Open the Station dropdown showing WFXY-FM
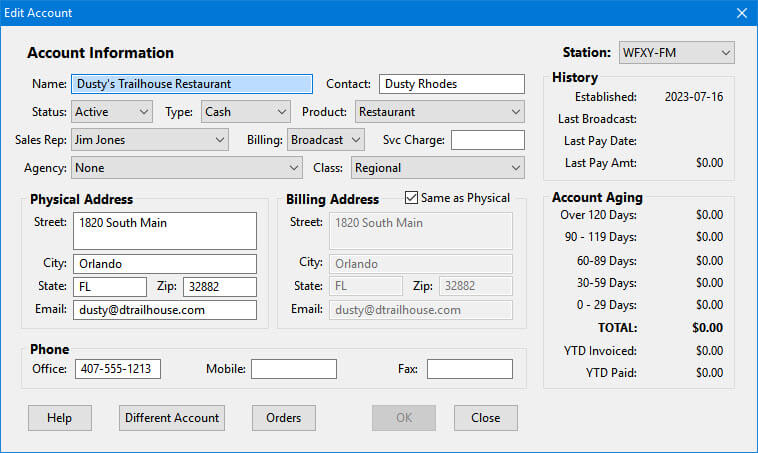 point(675,52)
